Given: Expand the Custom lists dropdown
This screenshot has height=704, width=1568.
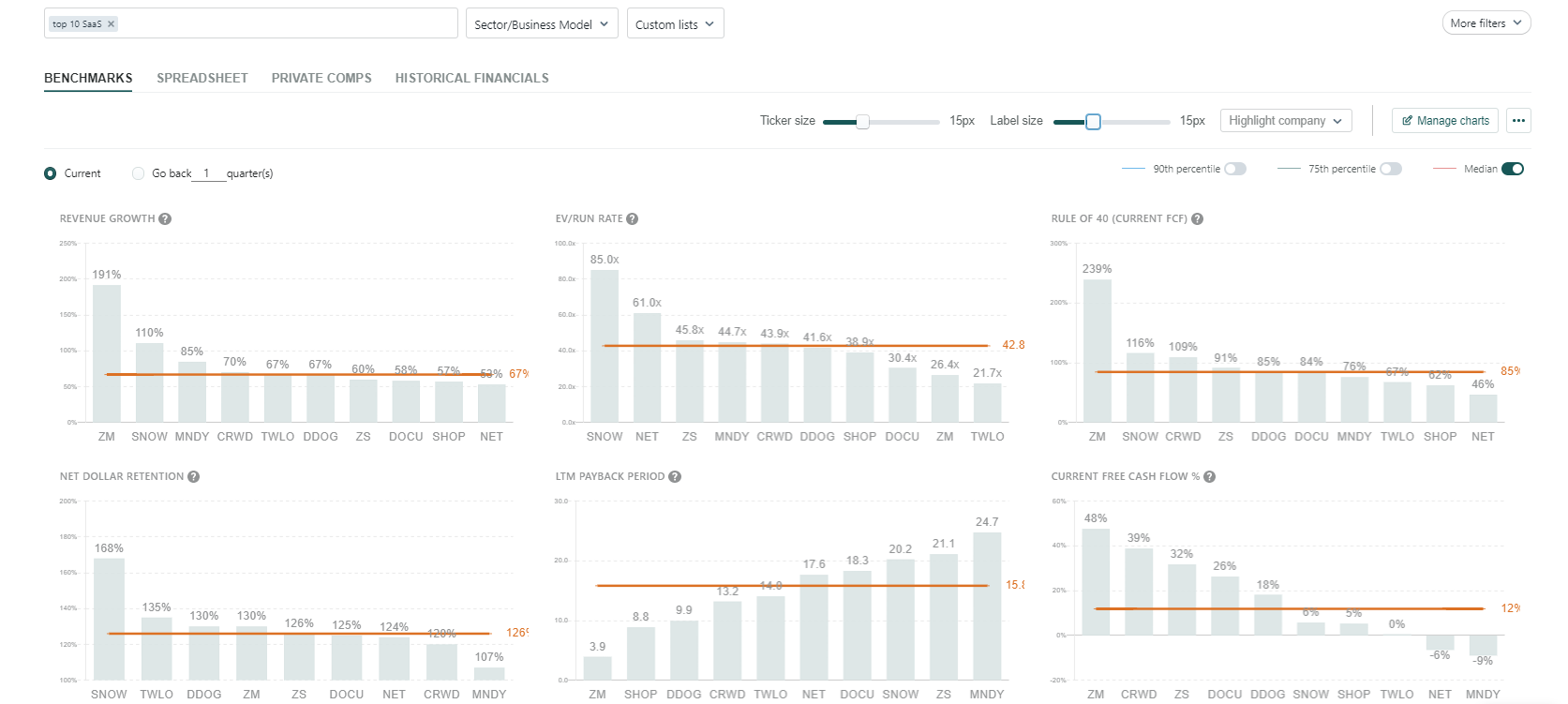Looking at the screenshot, I should (675, 24).
